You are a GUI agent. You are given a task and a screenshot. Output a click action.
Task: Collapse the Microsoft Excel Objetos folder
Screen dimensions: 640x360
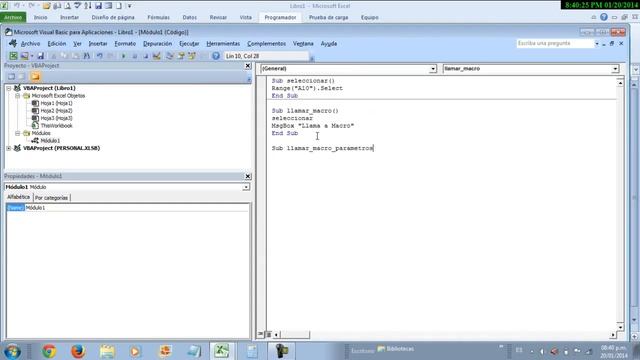[18, 96]
